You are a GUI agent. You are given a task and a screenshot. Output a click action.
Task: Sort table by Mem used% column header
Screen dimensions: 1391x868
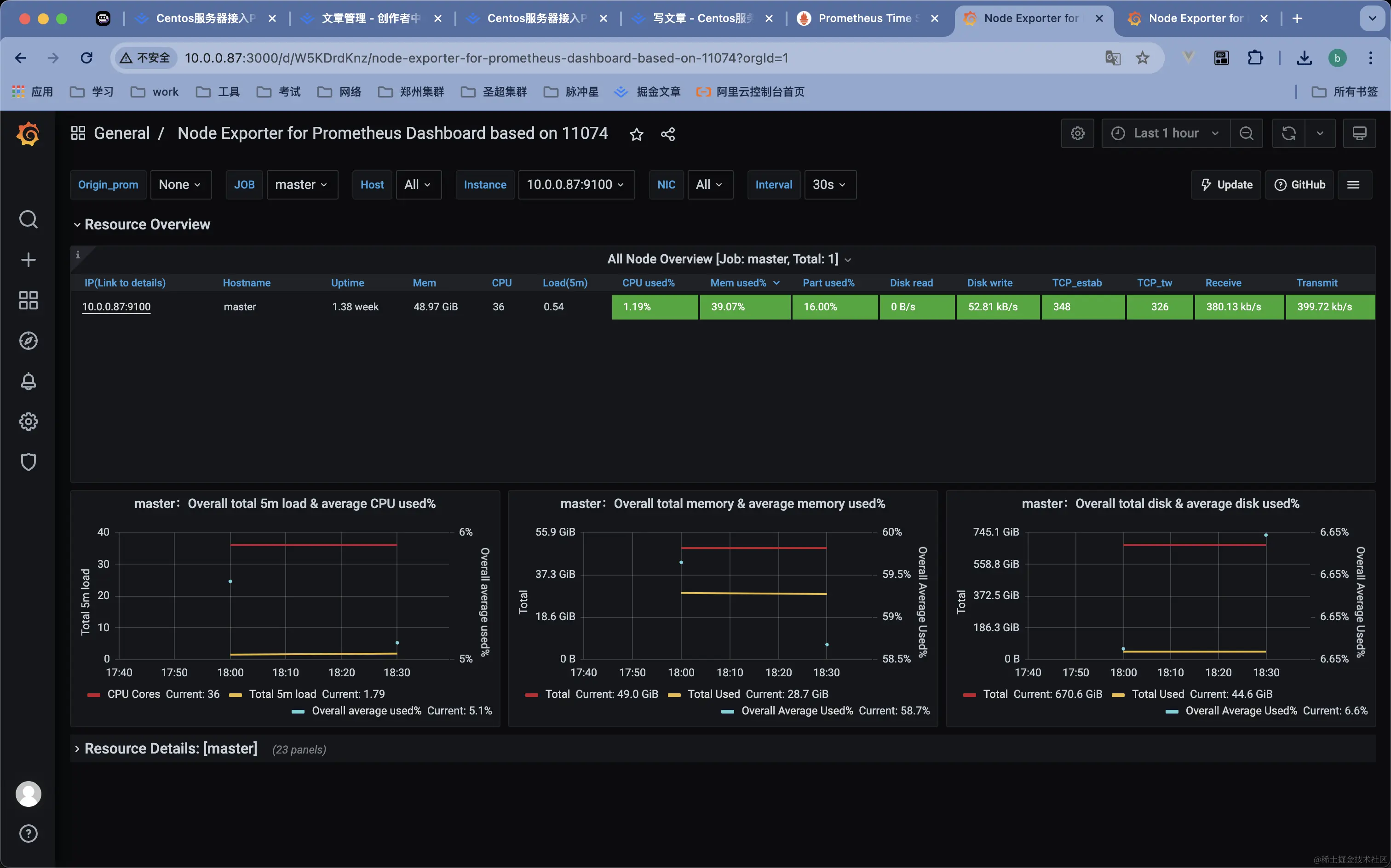[x=738, y=283]
